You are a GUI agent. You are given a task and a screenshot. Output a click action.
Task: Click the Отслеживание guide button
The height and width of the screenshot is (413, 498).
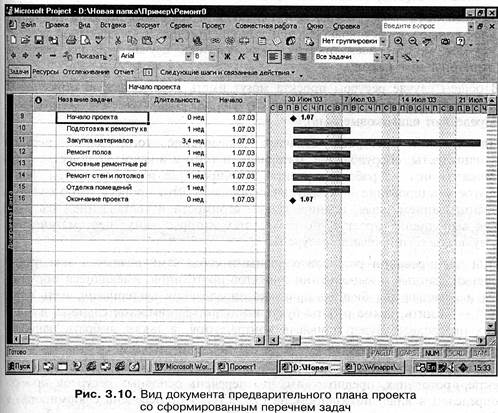86,72
